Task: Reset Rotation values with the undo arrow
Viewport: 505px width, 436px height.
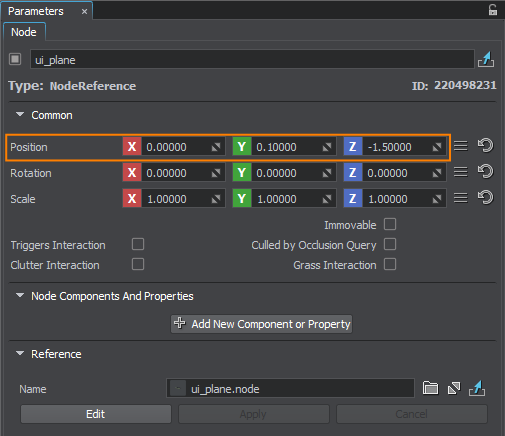Action: click(x=485, y=172)
